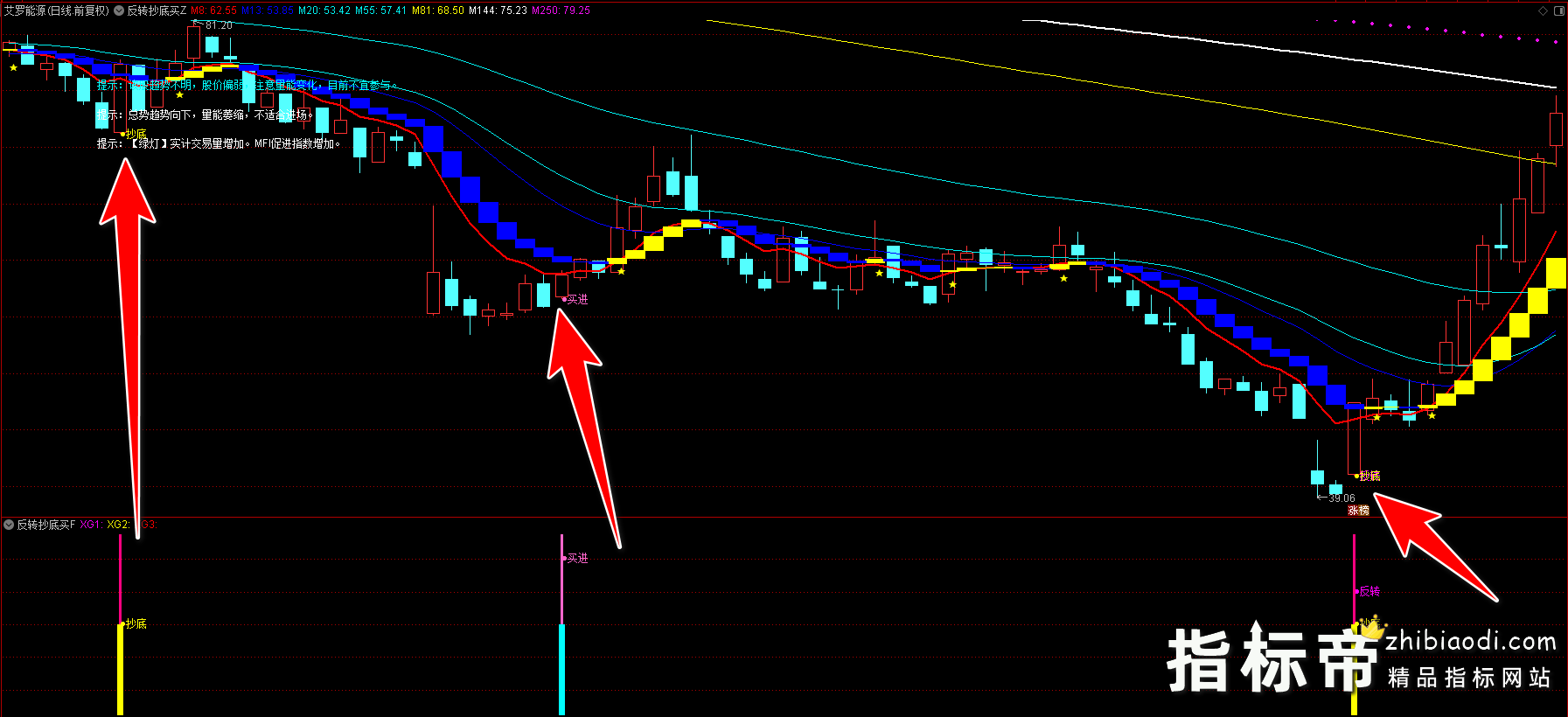Click the hint text starting 总势趋势向下

(x=205, y=115)
